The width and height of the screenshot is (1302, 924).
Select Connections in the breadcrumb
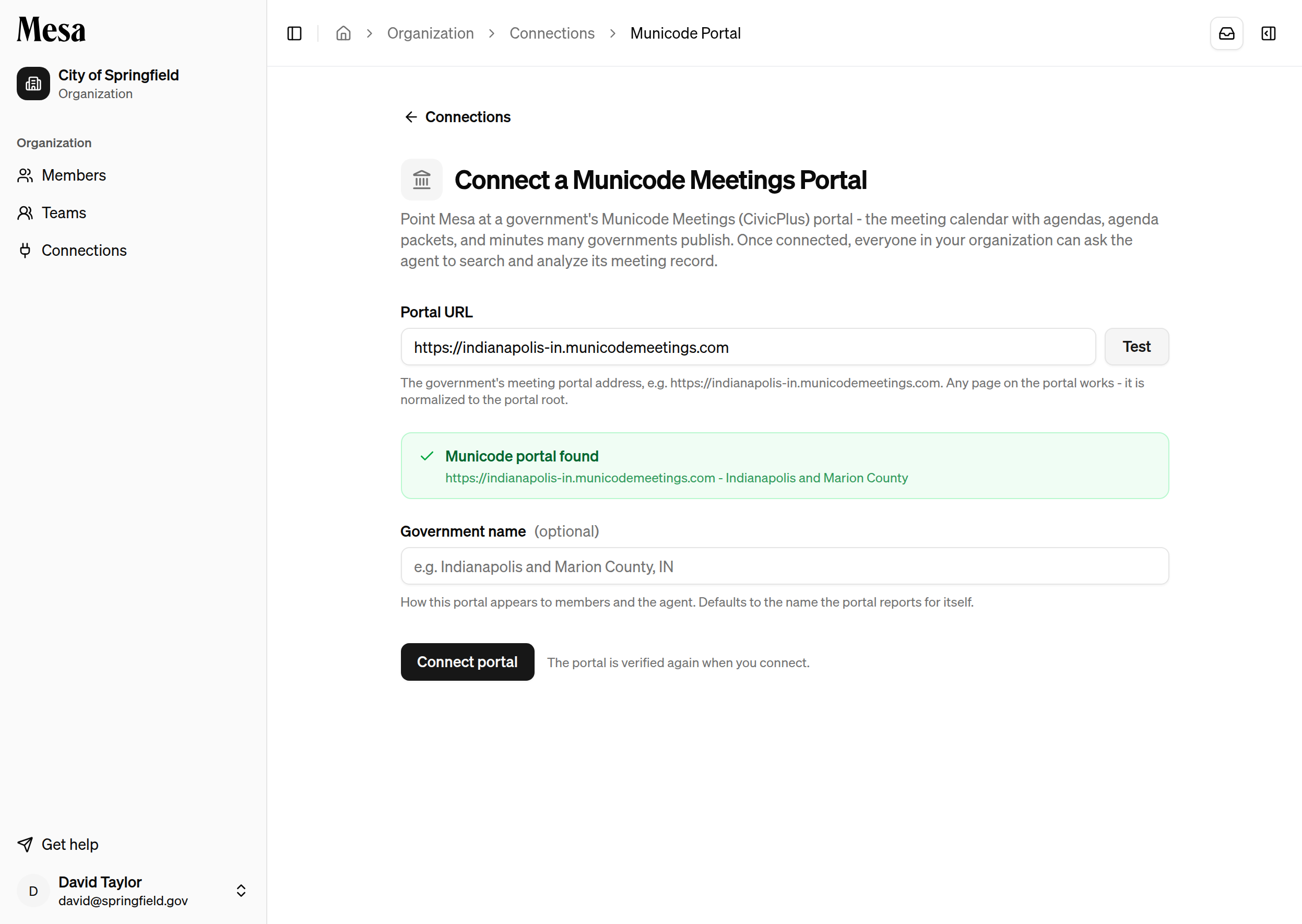551,33
